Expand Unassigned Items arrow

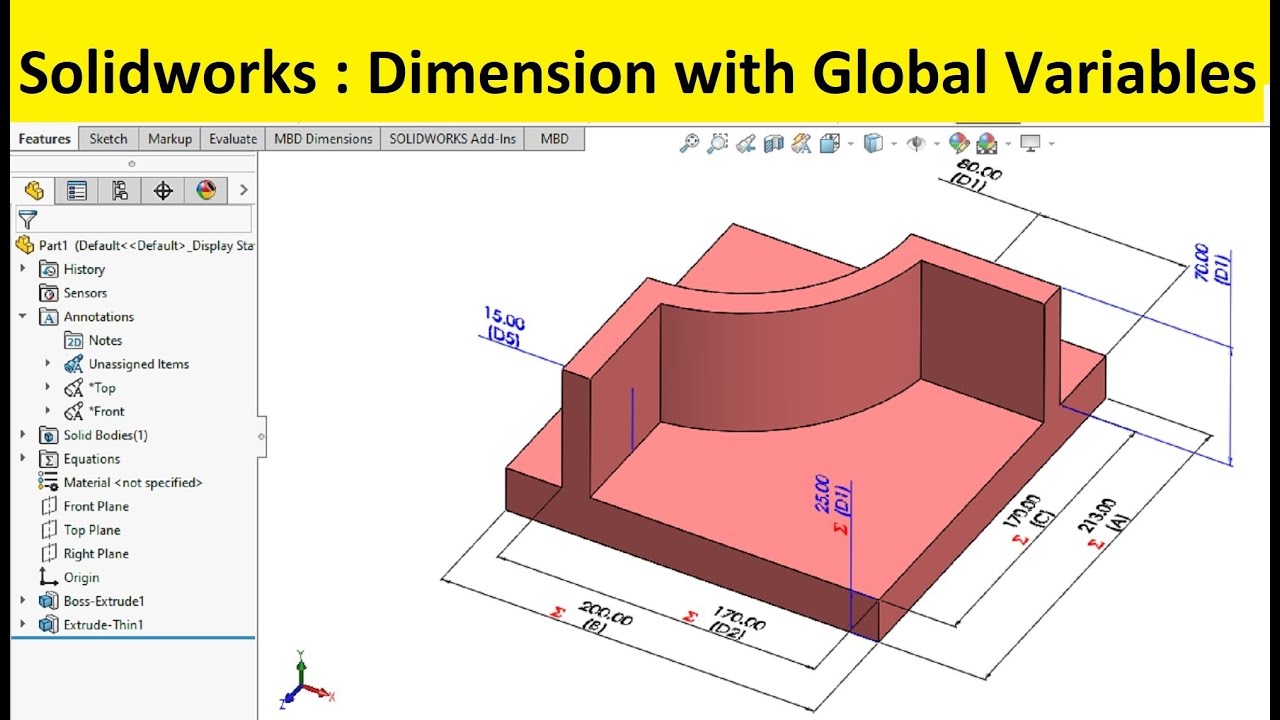(x=47, y=364)
